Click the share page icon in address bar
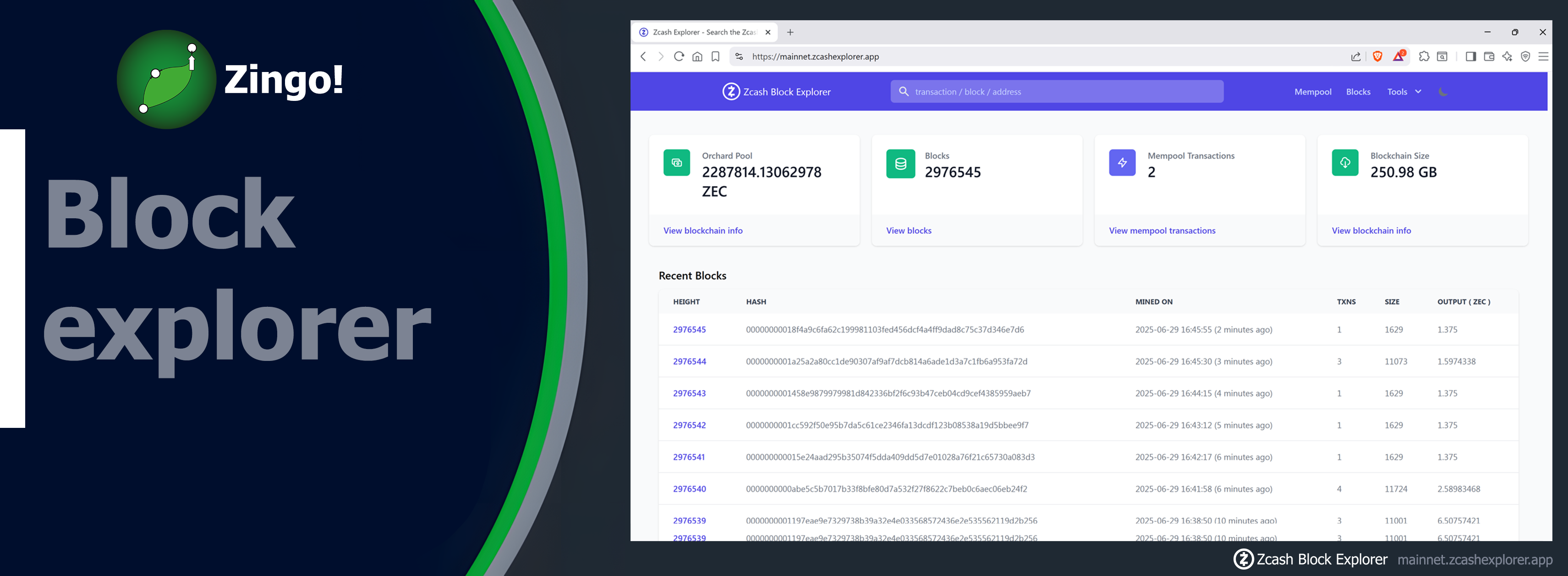The image size is (1568, 576). tap(1356, 57)
